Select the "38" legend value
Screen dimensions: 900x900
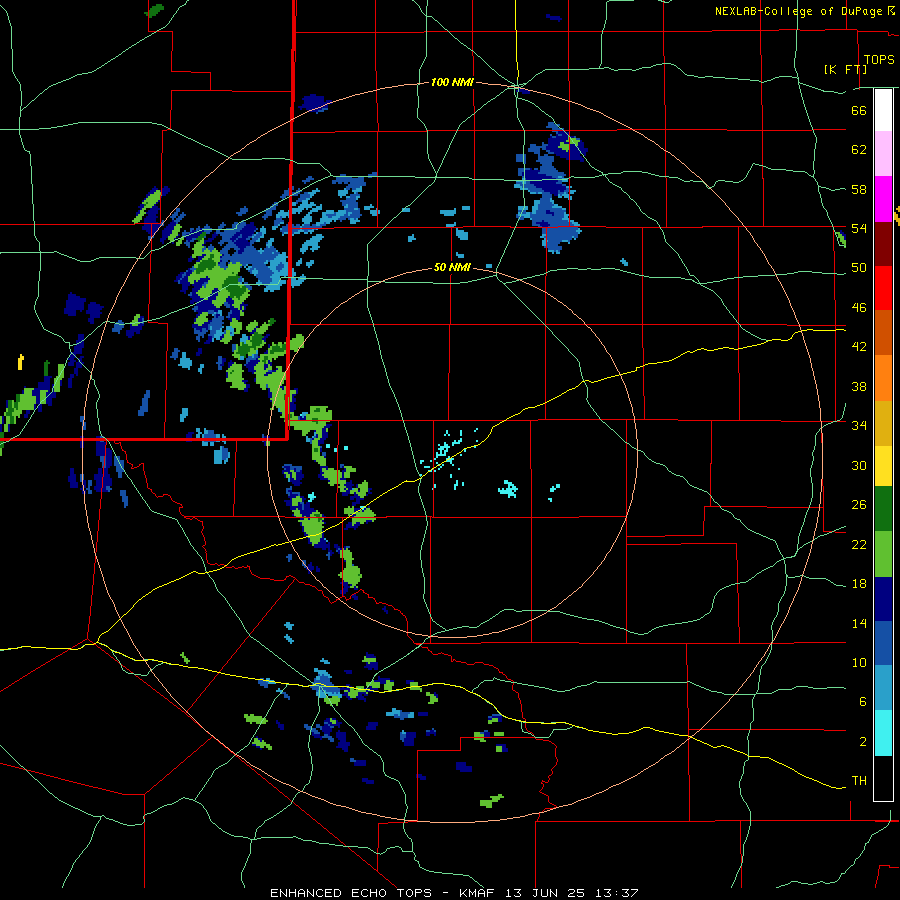[859, 386]
